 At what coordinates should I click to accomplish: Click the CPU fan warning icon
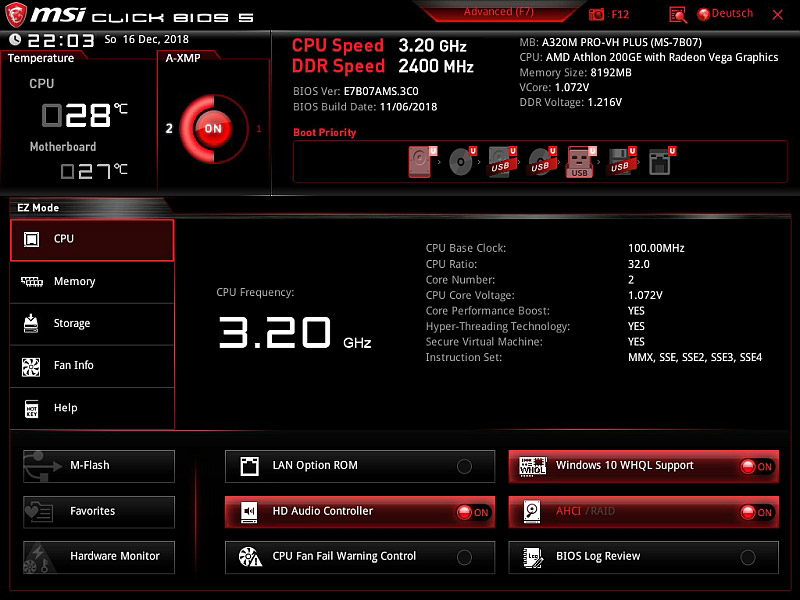coord(250,557)
